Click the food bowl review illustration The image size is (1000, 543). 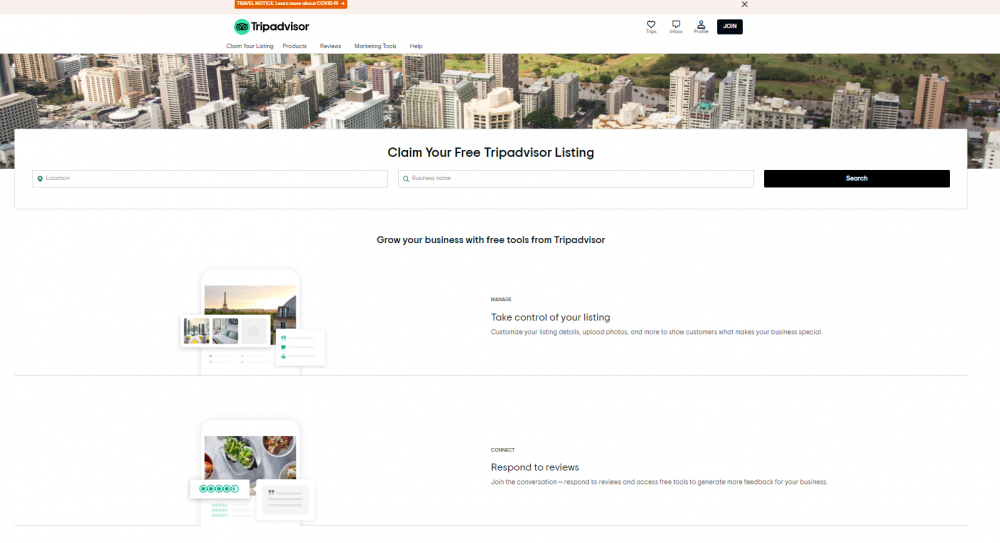click(x=253, y=472)
